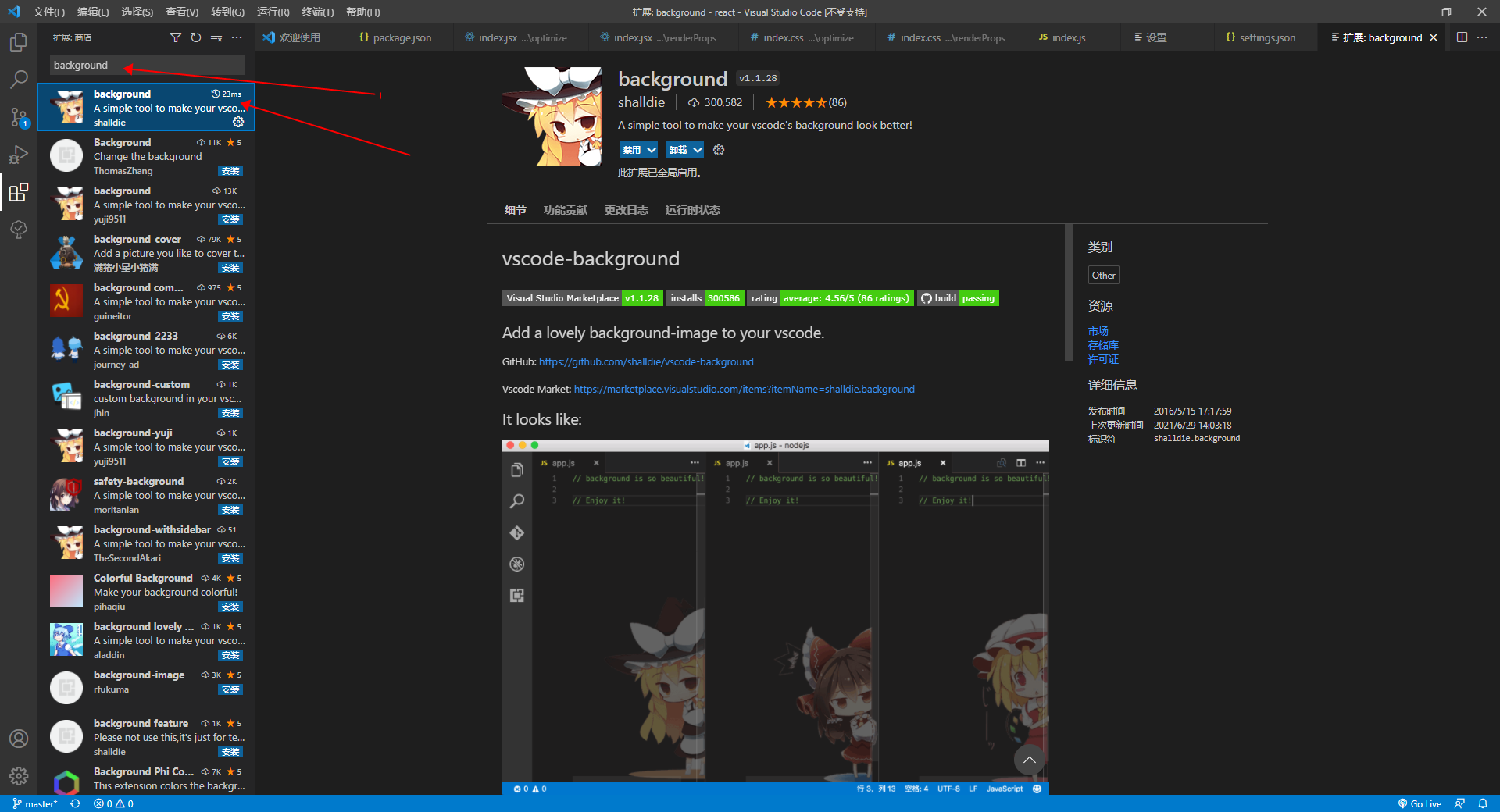This screenshot has height=812, width=1500.
Task: Open the 更改日志 extension detail tab
Action: pos(627,210)
